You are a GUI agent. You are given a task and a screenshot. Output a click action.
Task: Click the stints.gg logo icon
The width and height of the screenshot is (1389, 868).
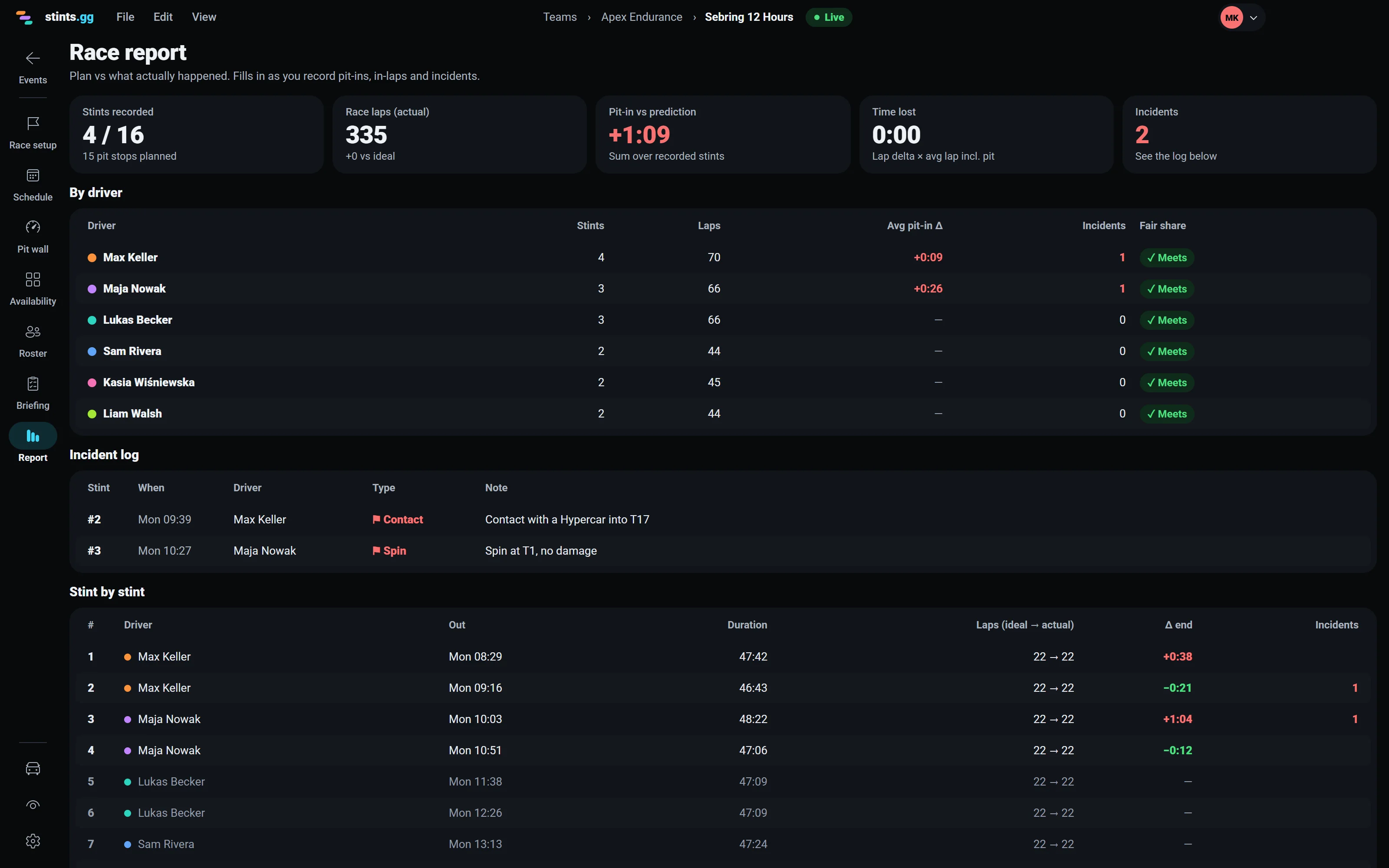pyautogui.click(x=24, y=17)
